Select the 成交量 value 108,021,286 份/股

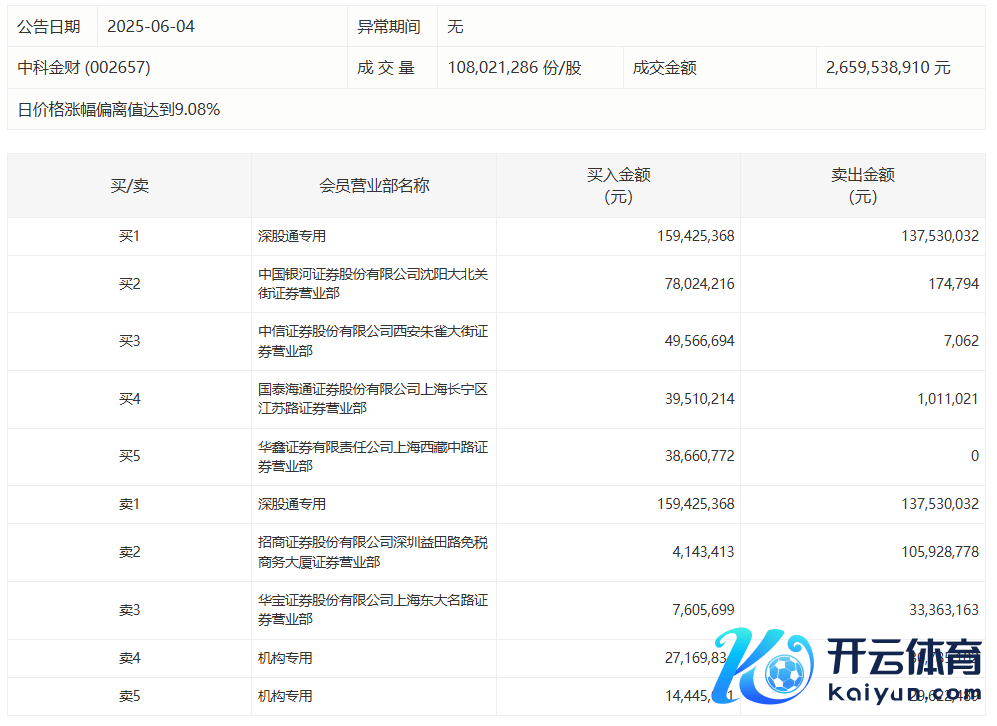[514, 68]
